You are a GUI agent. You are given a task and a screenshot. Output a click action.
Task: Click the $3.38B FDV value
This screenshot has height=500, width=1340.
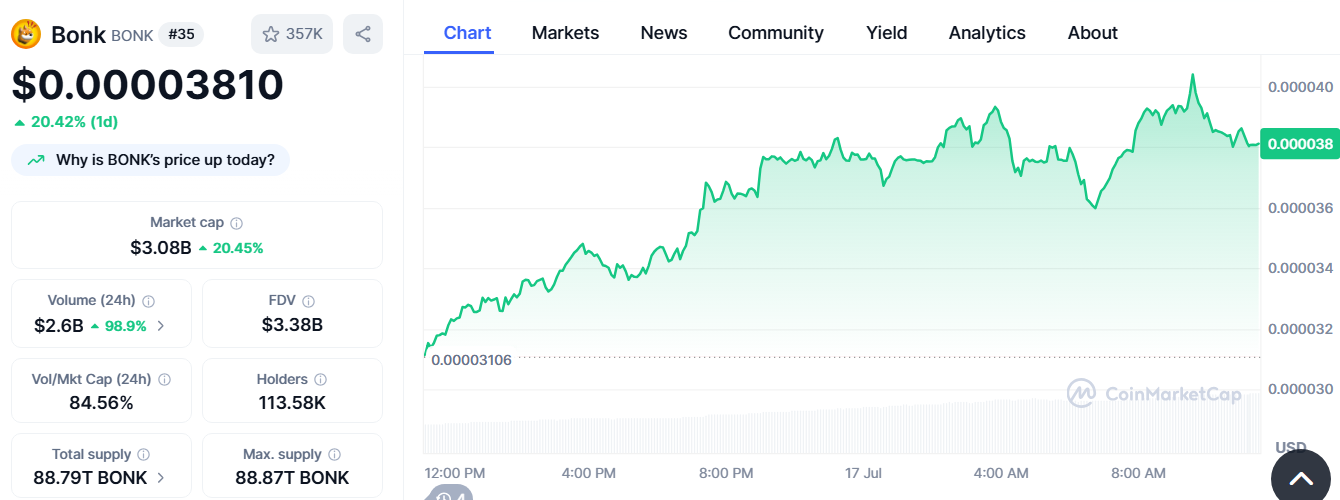pos(292,325)
